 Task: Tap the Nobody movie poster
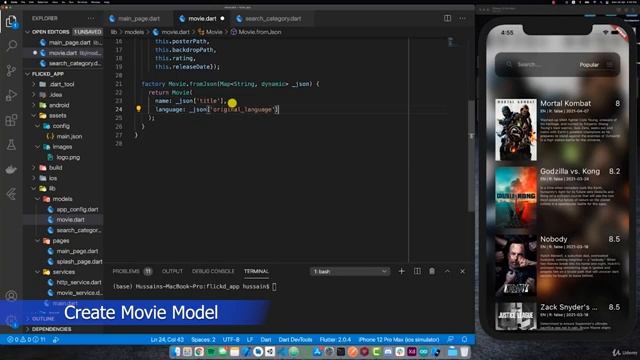pyautogui.click(x=516, y=265)
